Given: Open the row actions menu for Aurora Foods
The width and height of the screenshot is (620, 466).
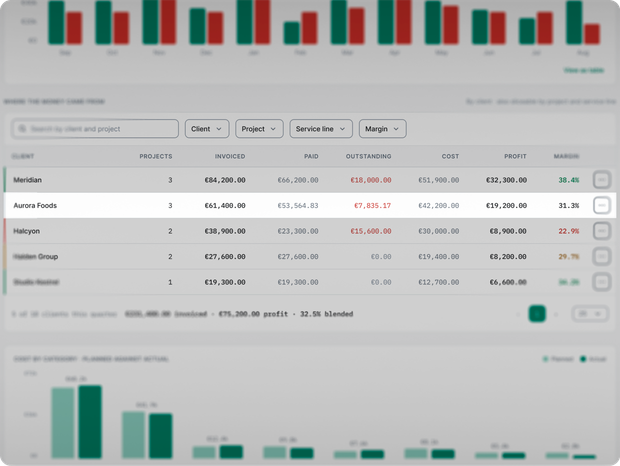Looking at the screenshot, I should point(601,206).
